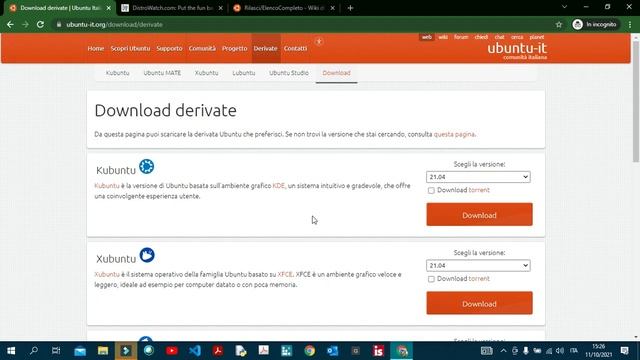
Task: Open the red Xubuntu link in the description
Action: pos(107,274)
